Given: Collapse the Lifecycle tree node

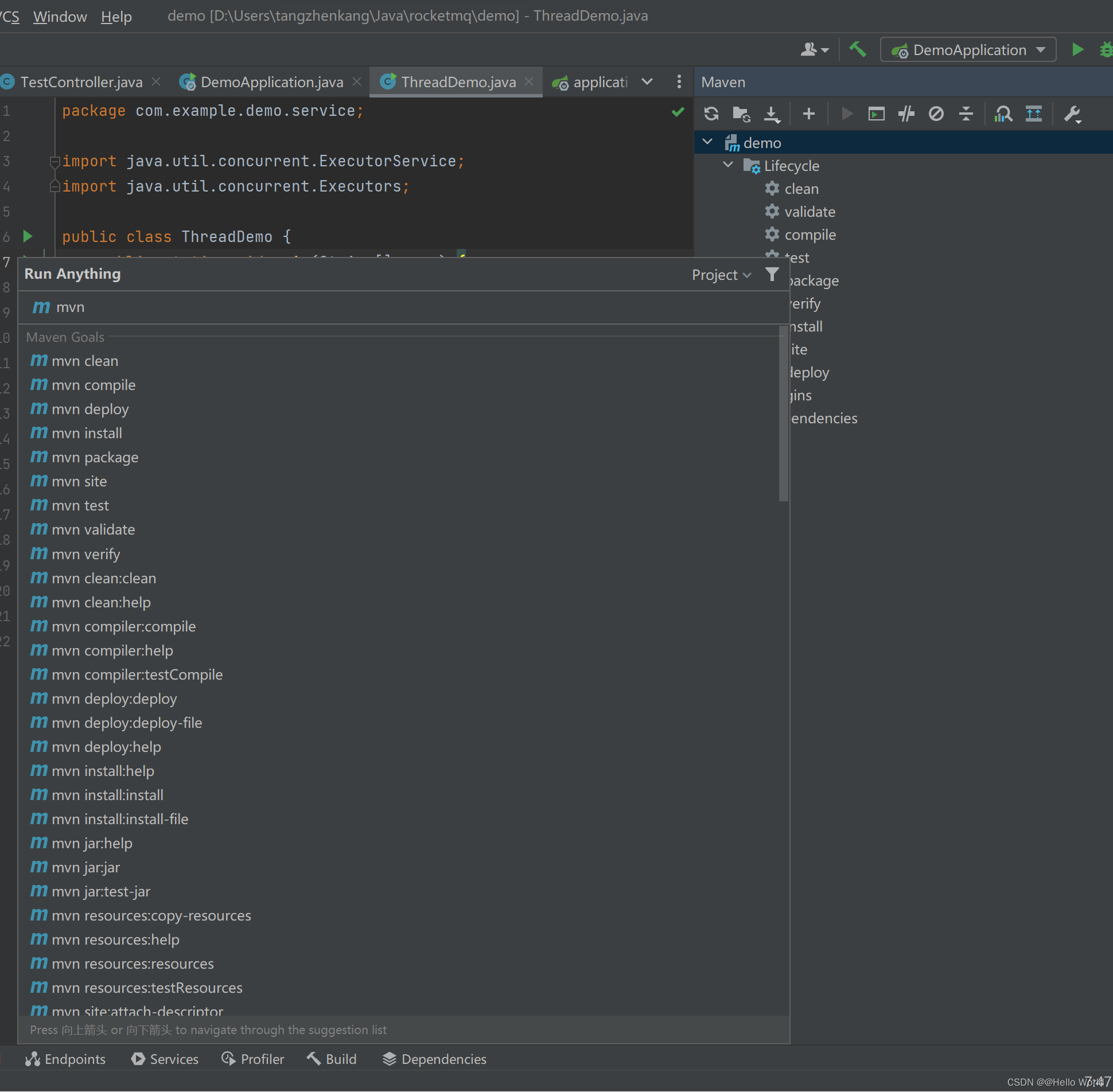Looking at the screenshot, I should (728, 165).
